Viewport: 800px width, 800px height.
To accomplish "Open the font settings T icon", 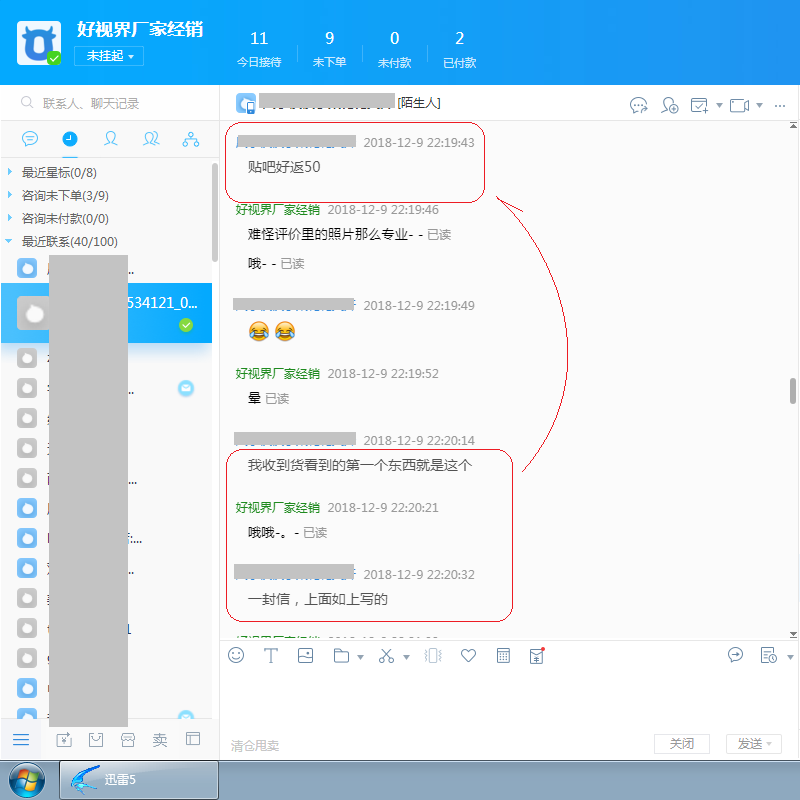I will point(270,655).
